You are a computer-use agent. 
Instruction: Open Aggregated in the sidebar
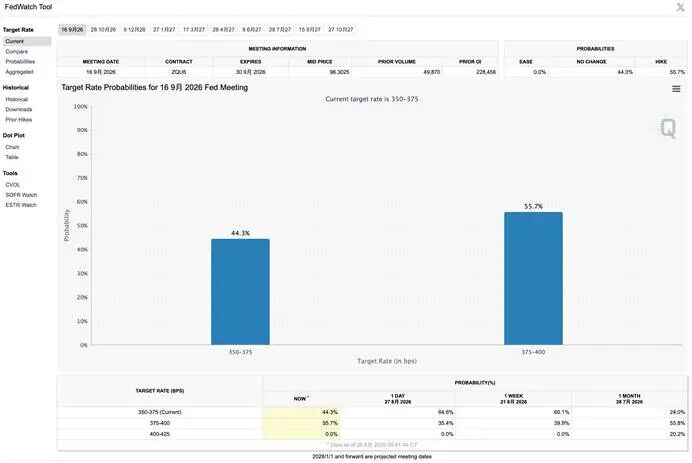19,72
